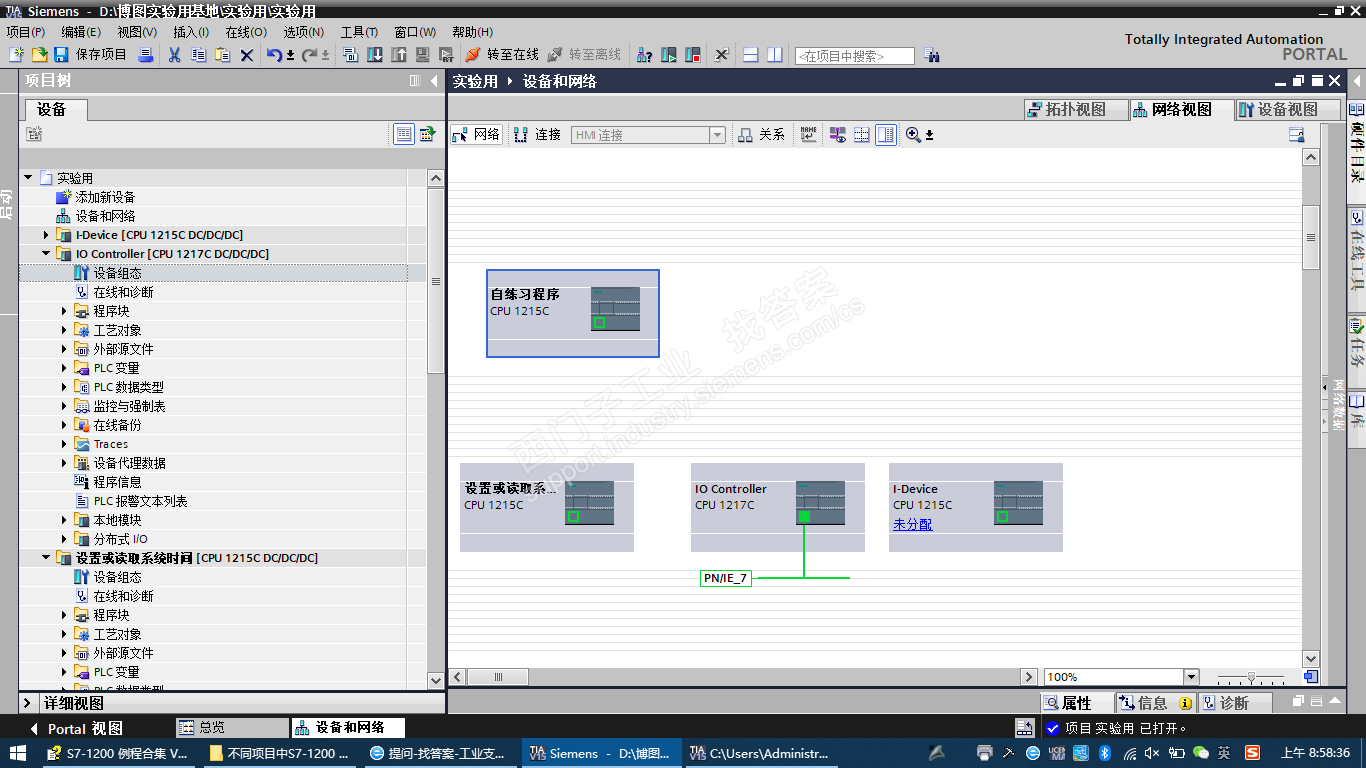Click the 保存项目 save button
This screenshot has width=1366, height=768.
coord(91,55)
